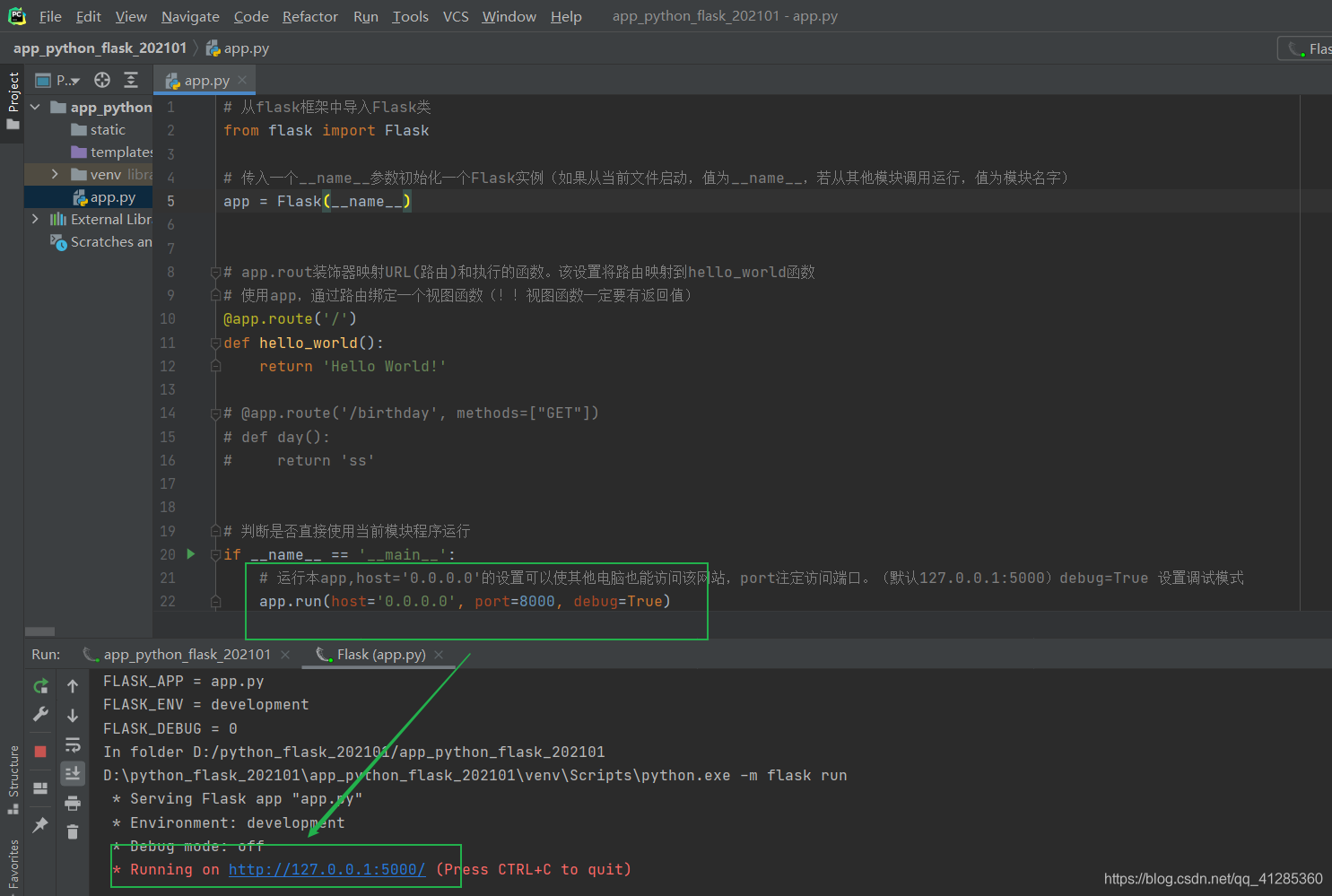Image resolution: width=1332 pixels, height=896 pixels.
Task: Click the PyCharm logo icon
Action: click(x=17, y=16)
